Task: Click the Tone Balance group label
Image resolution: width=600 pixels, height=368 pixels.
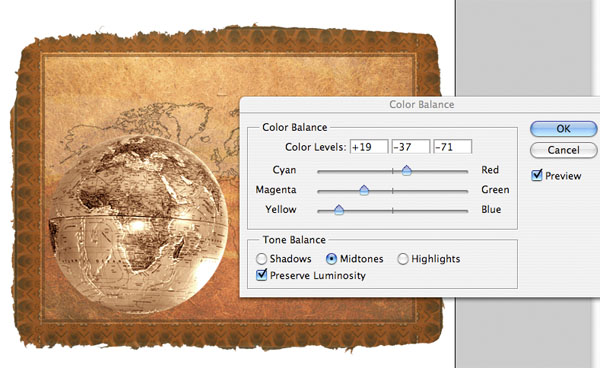Action: tap(294, 240)
